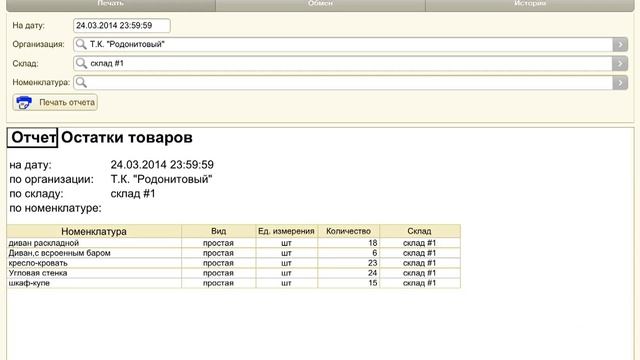Click the search magnifier in Организация field
Screen dimensions: 640x360
(81, 44)
